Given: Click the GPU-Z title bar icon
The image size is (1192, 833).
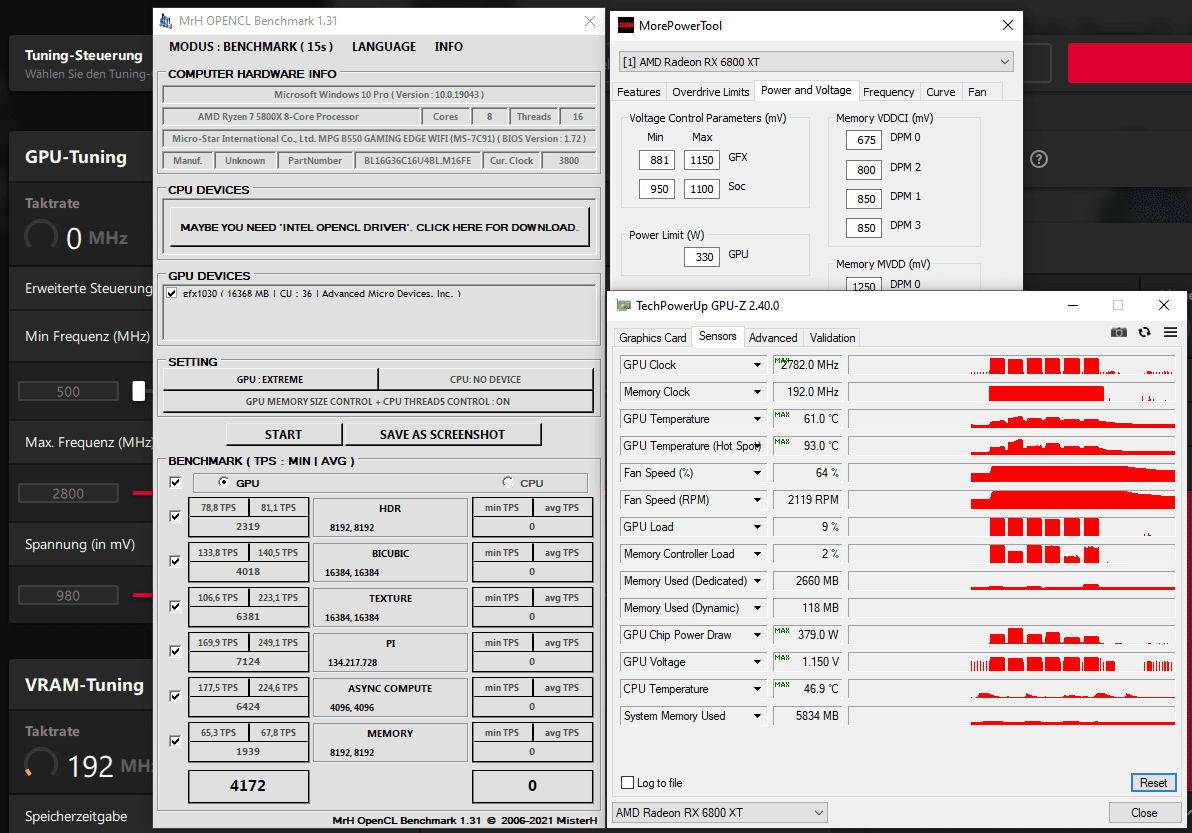Looking at the screenshot, I should [x=623, y=306].
